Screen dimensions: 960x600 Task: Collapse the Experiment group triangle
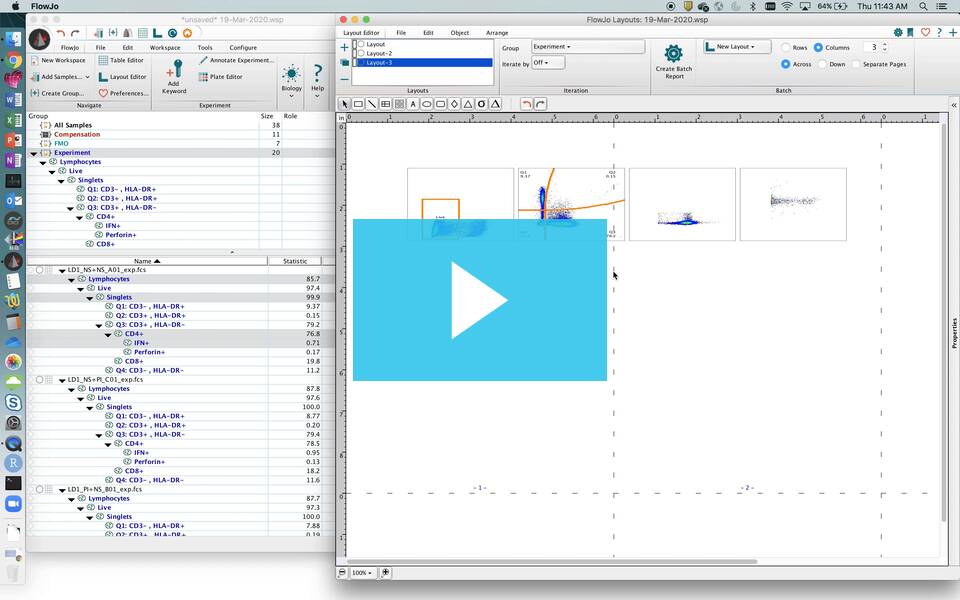coord(34,153)
